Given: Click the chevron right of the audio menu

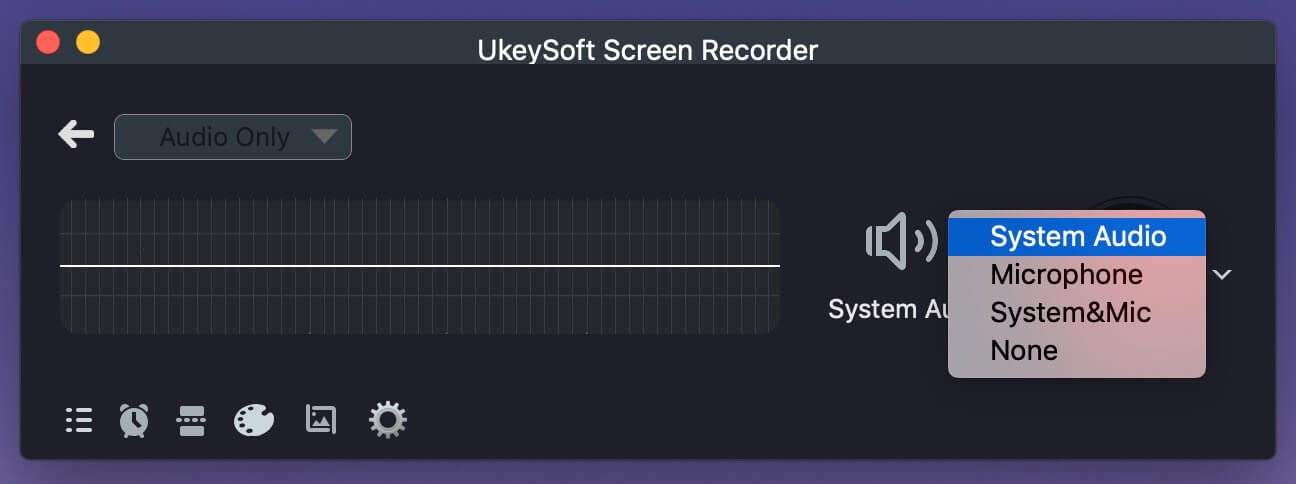Looking at the screenshot, I should pyautogui.click(x=1222, y=274).
